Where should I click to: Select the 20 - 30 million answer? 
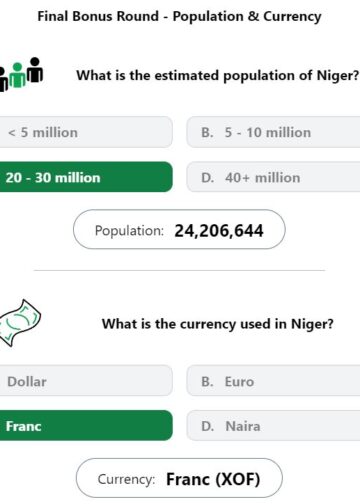86,177
